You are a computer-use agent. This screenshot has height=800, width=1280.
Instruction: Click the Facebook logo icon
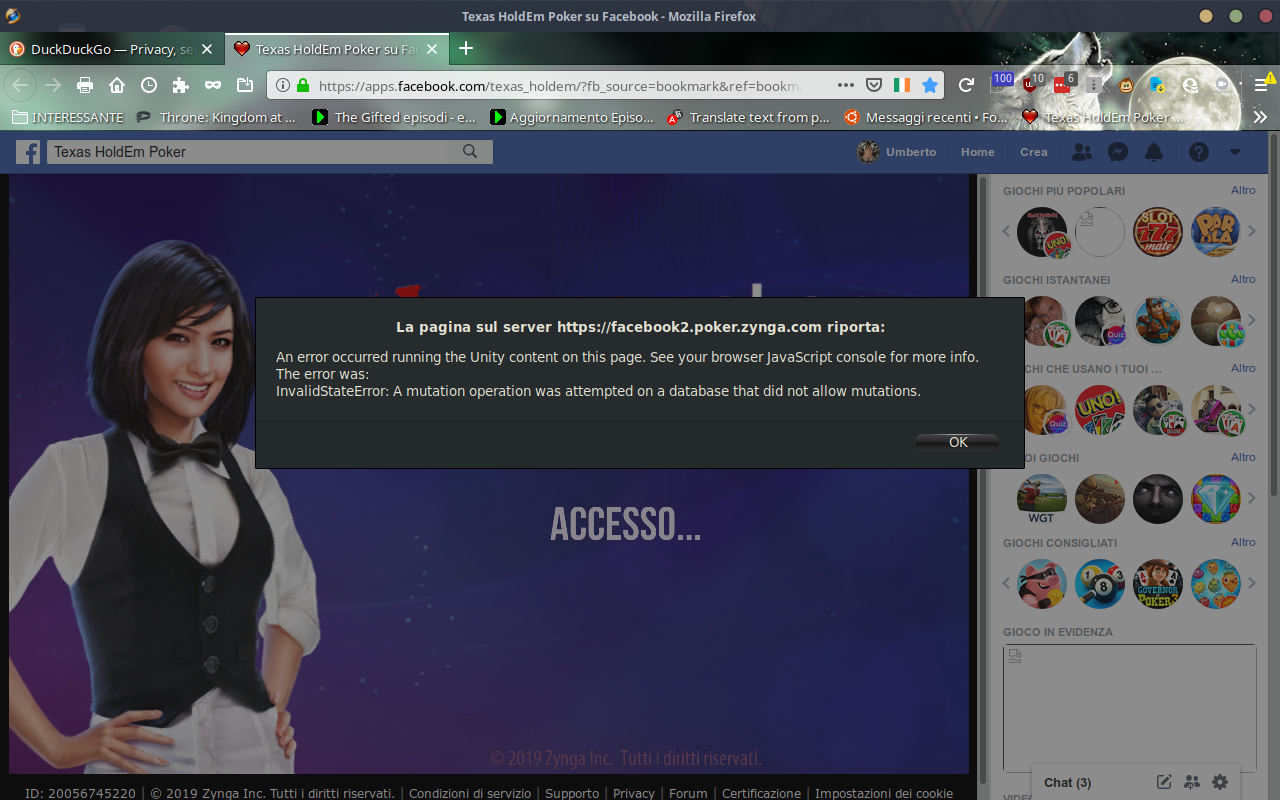pyautogui.click(x=28, y=152)
